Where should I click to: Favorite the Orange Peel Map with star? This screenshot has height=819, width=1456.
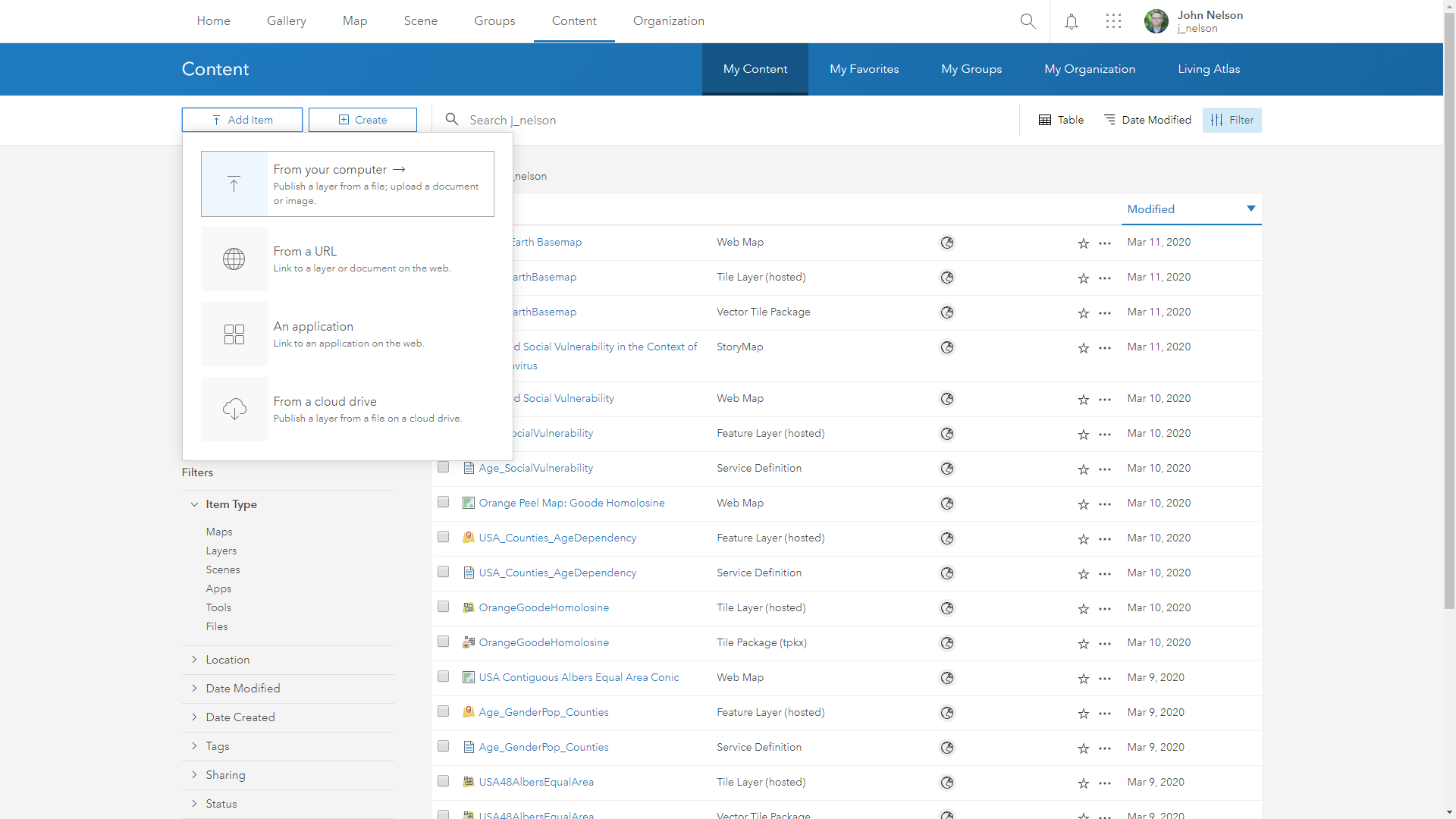pos(1083,504)
